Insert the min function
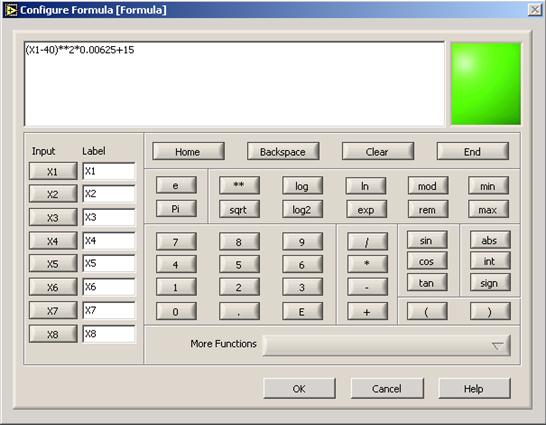The width and height of the screenshot is (546, 425). tap(488, 186)
